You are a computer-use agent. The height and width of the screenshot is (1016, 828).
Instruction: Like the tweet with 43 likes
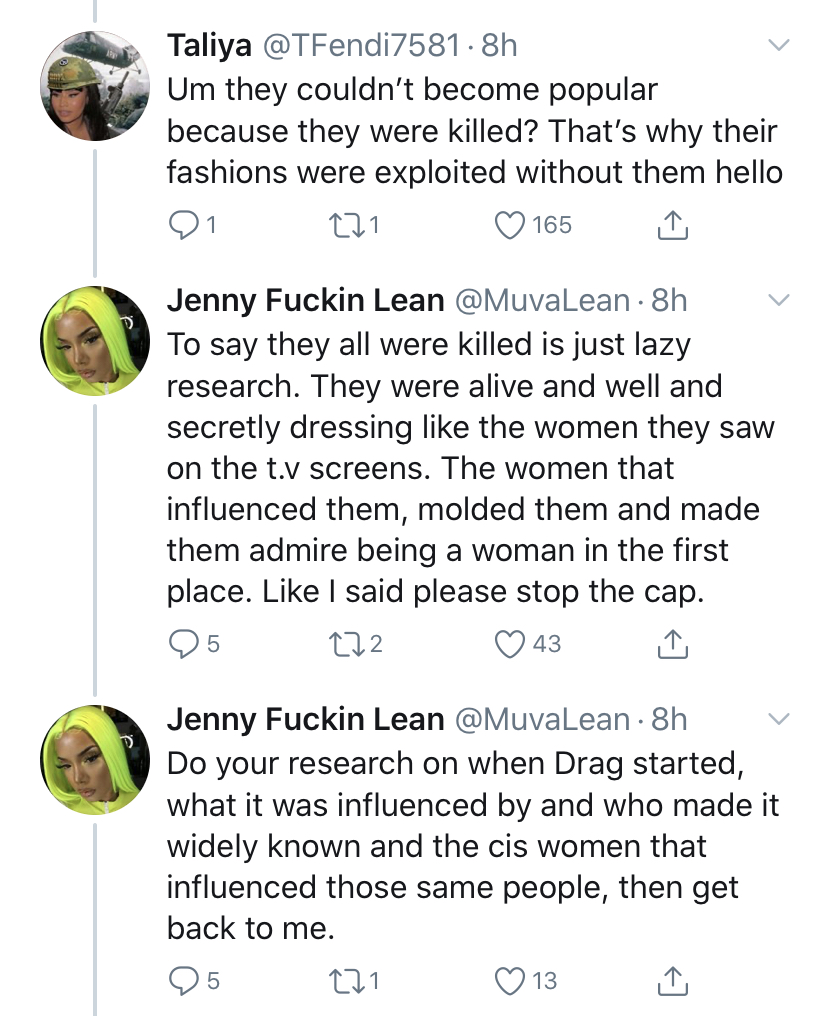click(509, 644)
